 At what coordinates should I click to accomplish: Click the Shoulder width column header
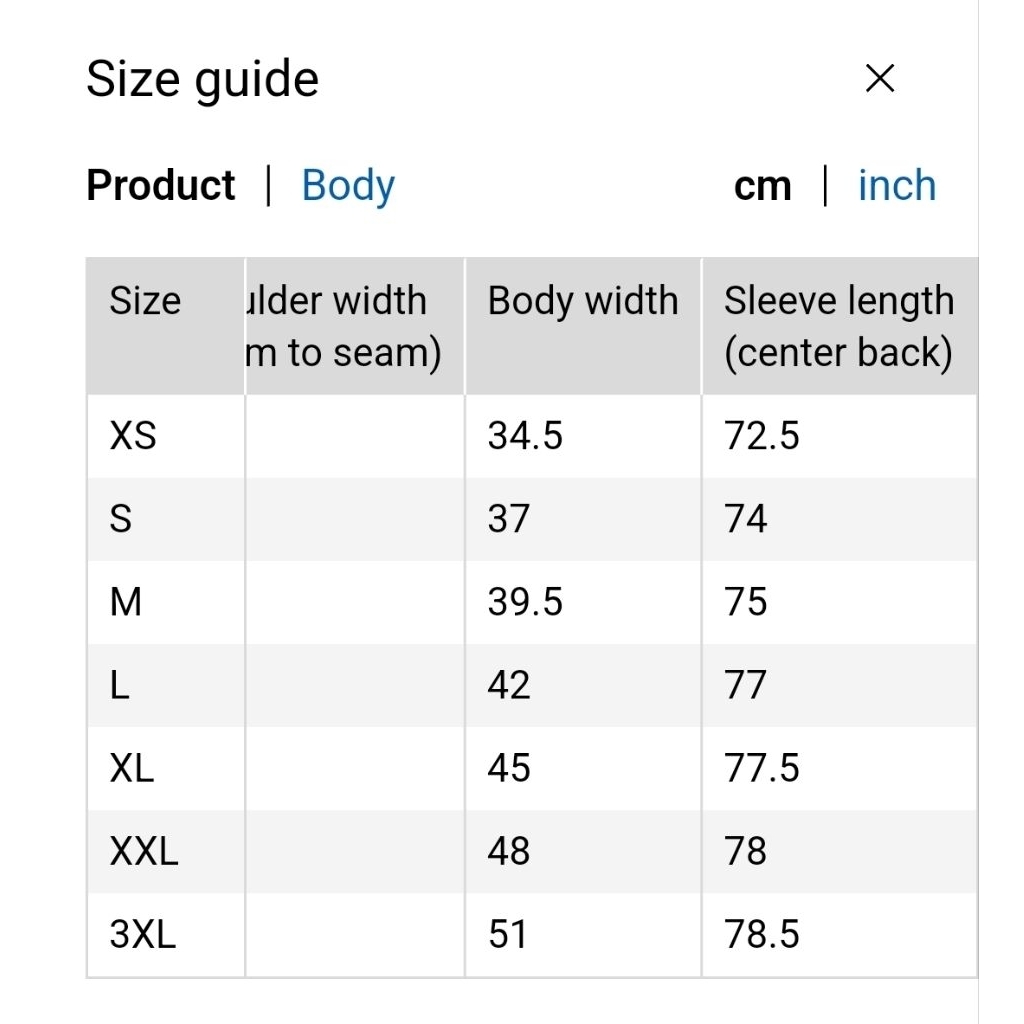(345, 326)
